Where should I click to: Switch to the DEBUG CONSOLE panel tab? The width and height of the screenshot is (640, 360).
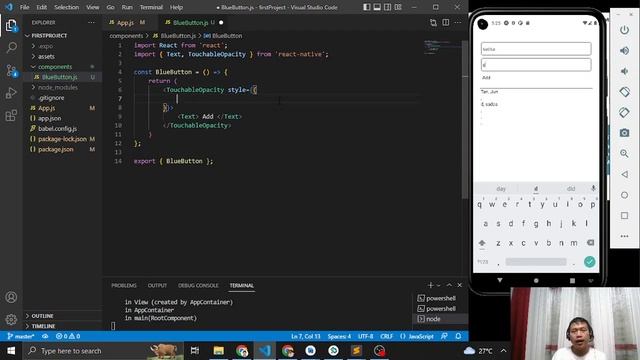pyautogui.click(x=198, y=285)
